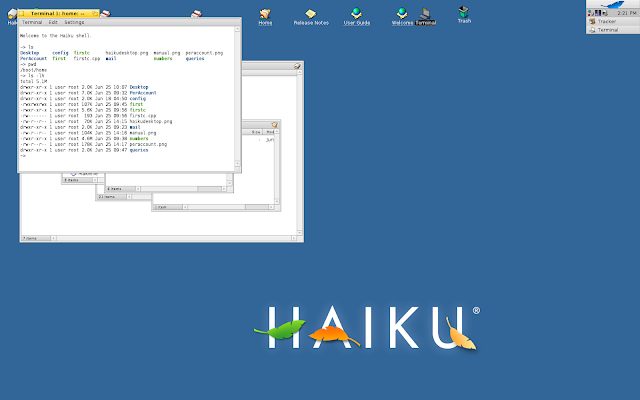Click the '1 item' count label
Image resolution: width=640 pixels, height=400 pixels.
point(162,207)
